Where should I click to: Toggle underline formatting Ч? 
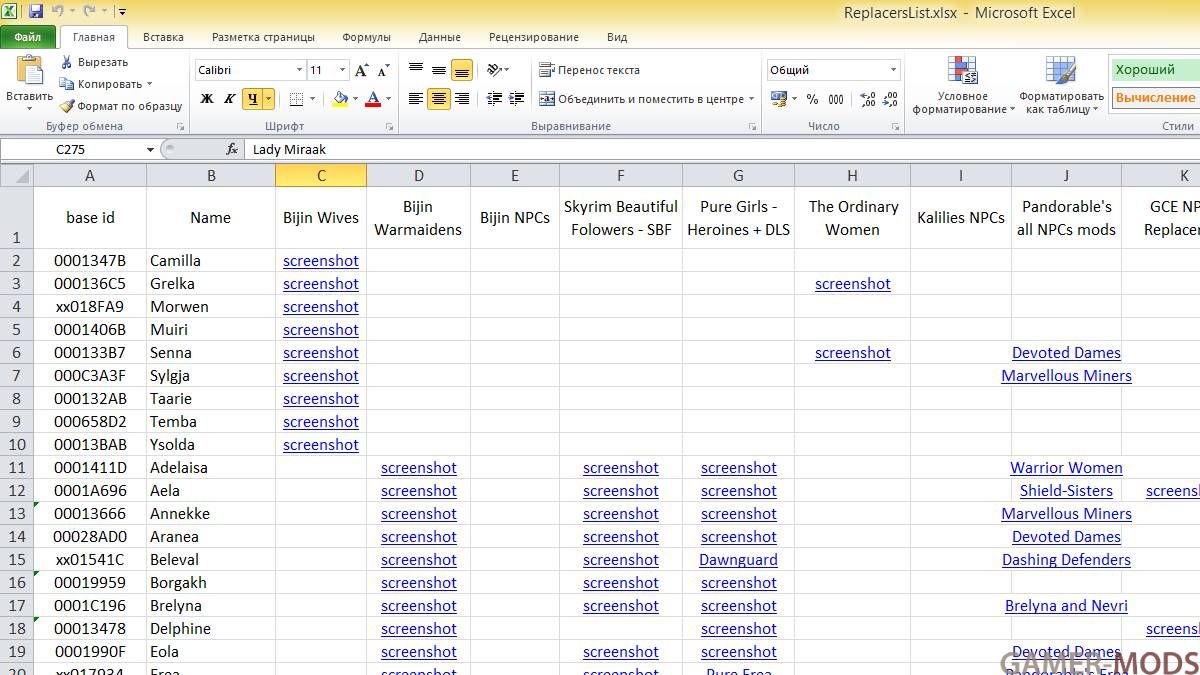pos(252,99)
